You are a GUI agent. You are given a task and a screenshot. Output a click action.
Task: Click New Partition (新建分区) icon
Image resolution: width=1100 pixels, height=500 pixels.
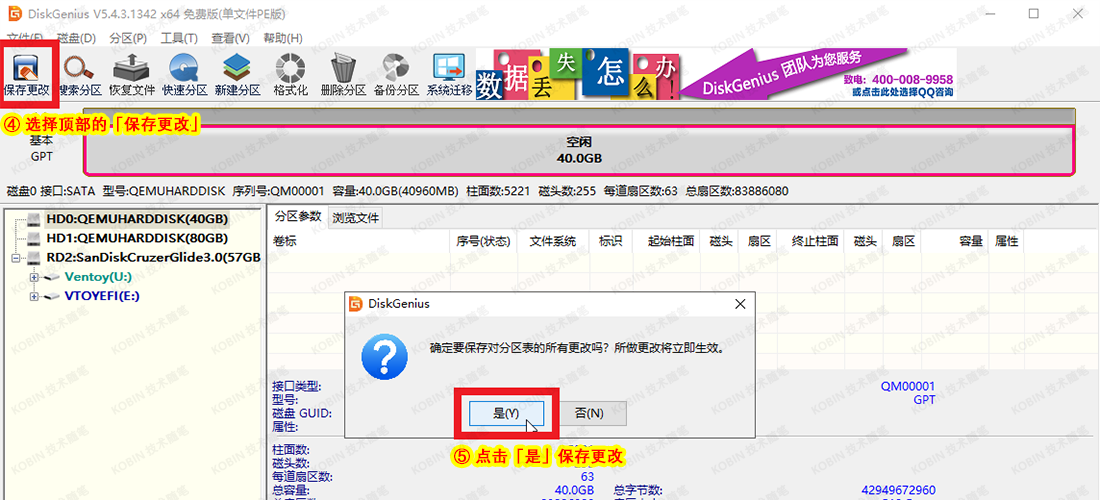point(238,75)
